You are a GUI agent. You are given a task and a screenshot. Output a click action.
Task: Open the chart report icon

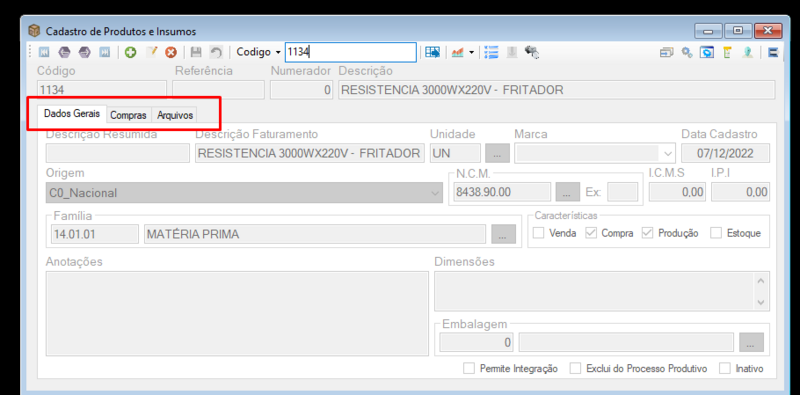pyautogui.click(x=458, y=52)
